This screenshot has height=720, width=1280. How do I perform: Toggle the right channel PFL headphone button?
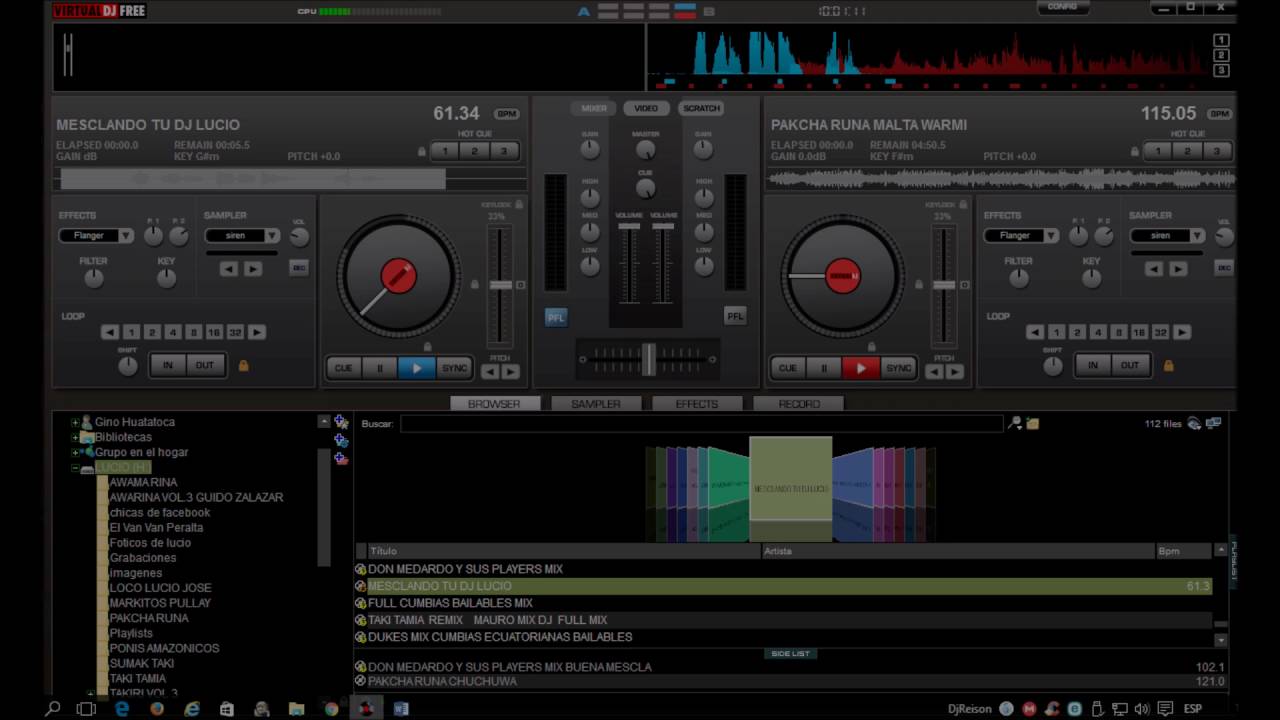tap(735, 316)
